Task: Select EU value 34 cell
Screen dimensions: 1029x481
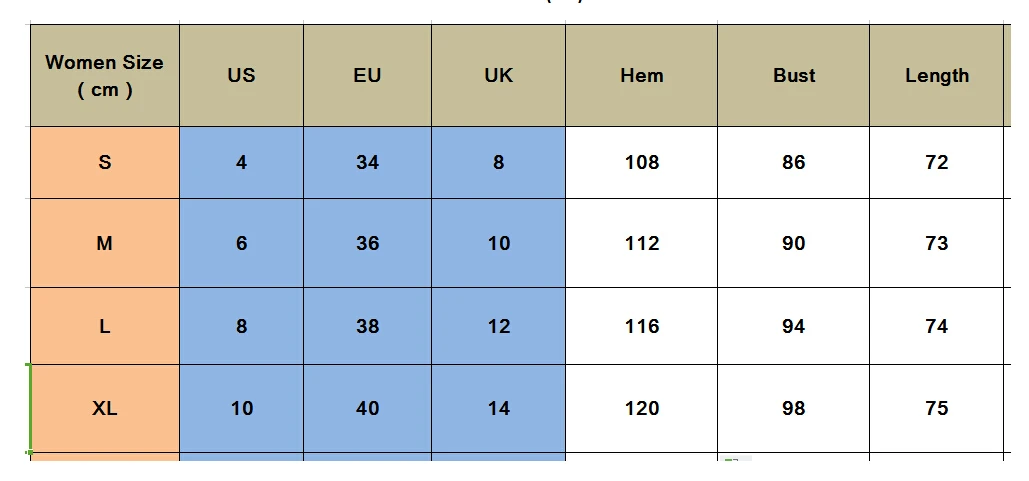Action: point(367,162)
